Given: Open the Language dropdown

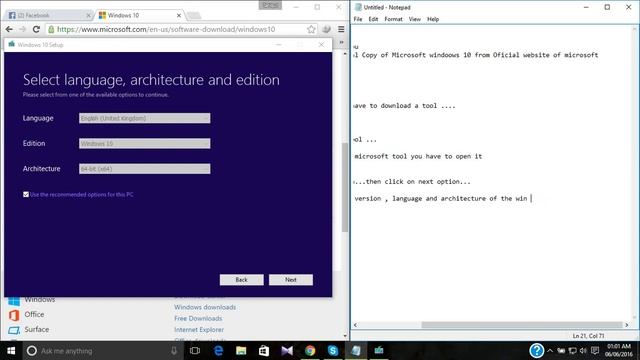Looking at the screenshot, I should tap(144, 118).
